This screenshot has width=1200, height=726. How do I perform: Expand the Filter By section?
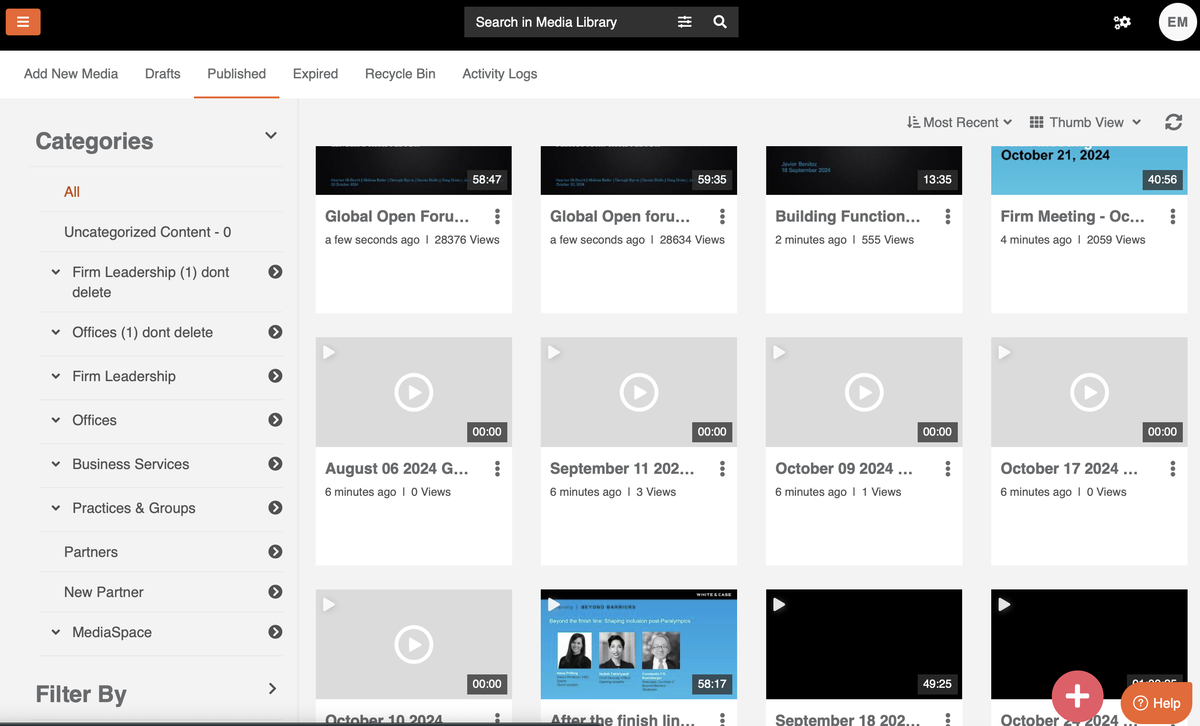(272, 688)
